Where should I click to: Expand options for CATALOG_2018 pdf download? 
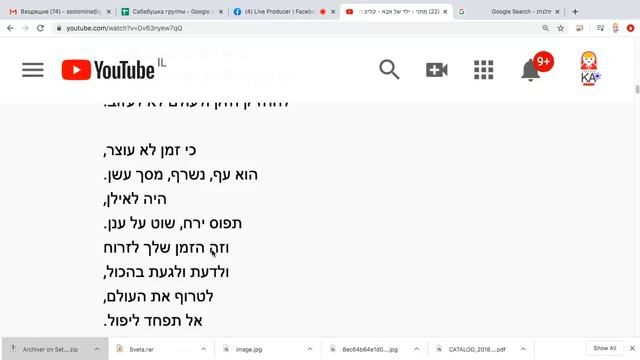523,349
